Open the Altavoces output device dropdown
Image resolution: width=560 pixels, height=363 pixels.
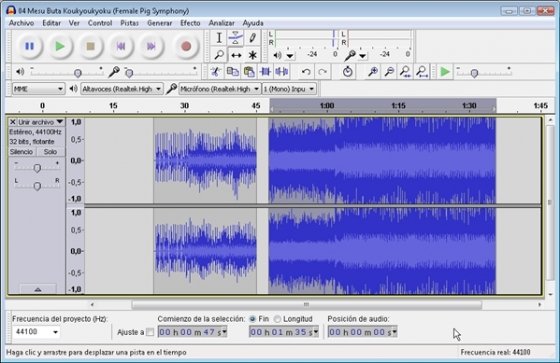(x=122, y=89)
